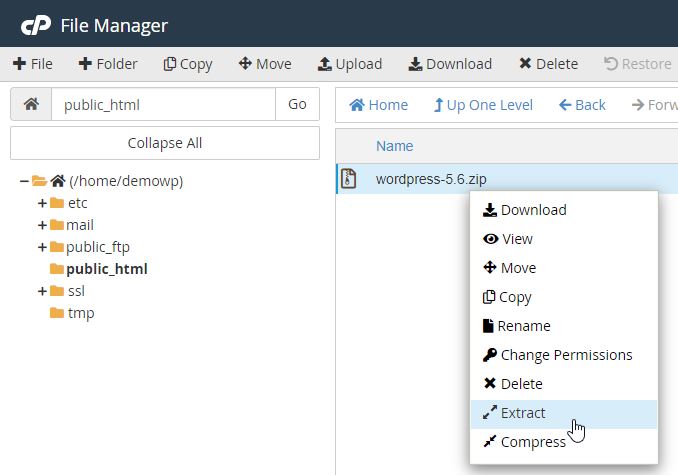Select the (/home/demowp) root tree item
Viewport: 678px width, 475px height.
[126, 181]
